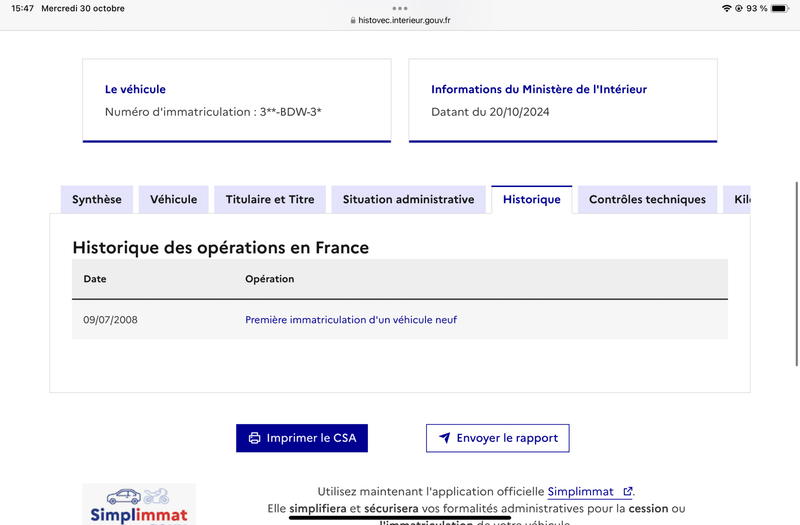This screenshot has height=525, width=800.
Task: Open the Synthèse tab
Action: pyautogui.click(x=97, y=199)
